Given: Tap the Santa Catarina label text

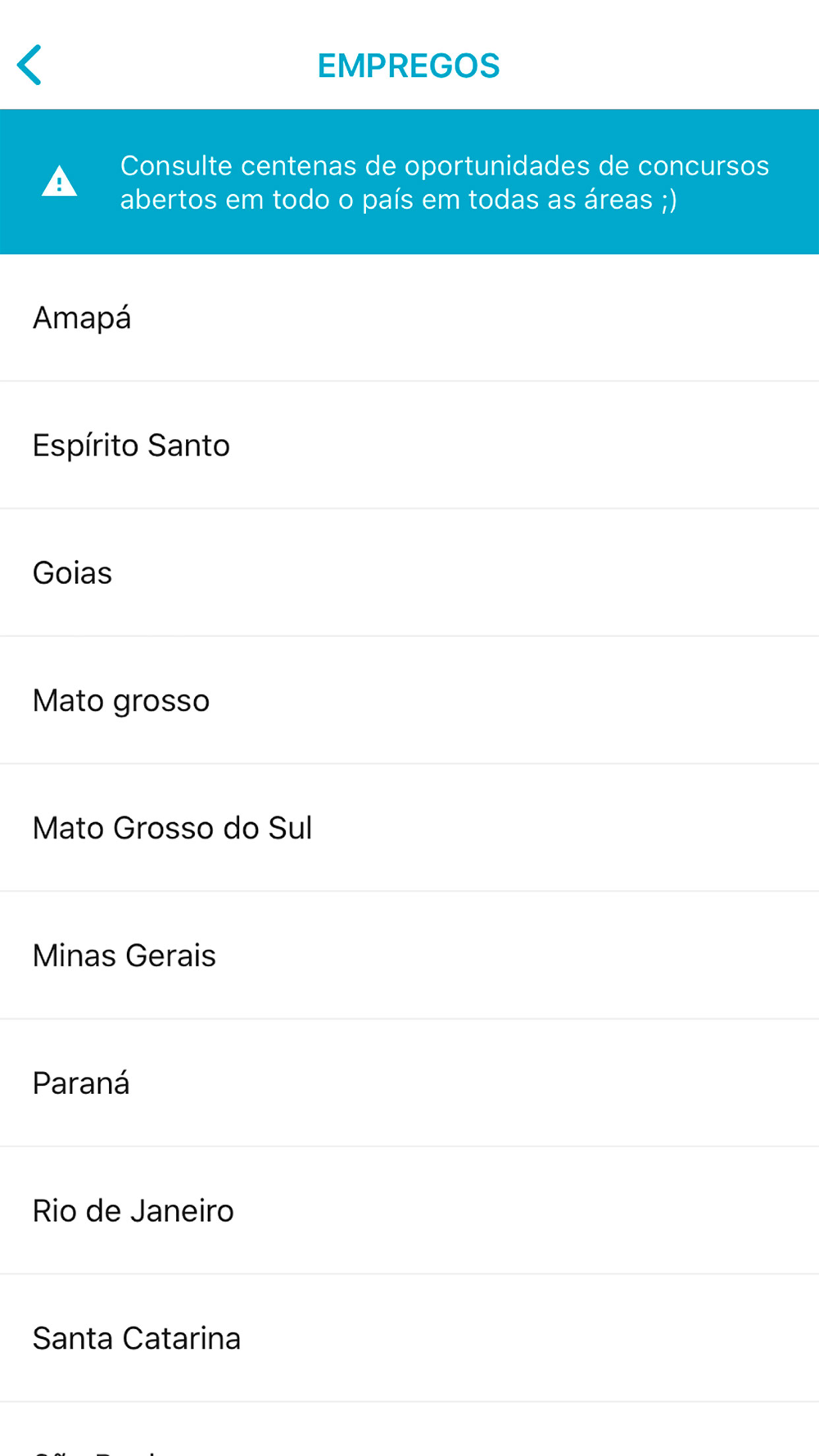Looking at the screenshot, I should tap(137, 1339).
